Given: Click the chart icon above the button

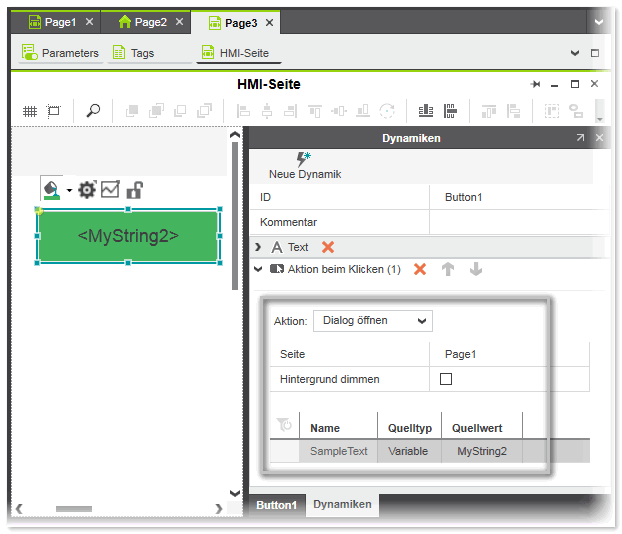Looking at the screenshot, I should click(x=110, y=189).
